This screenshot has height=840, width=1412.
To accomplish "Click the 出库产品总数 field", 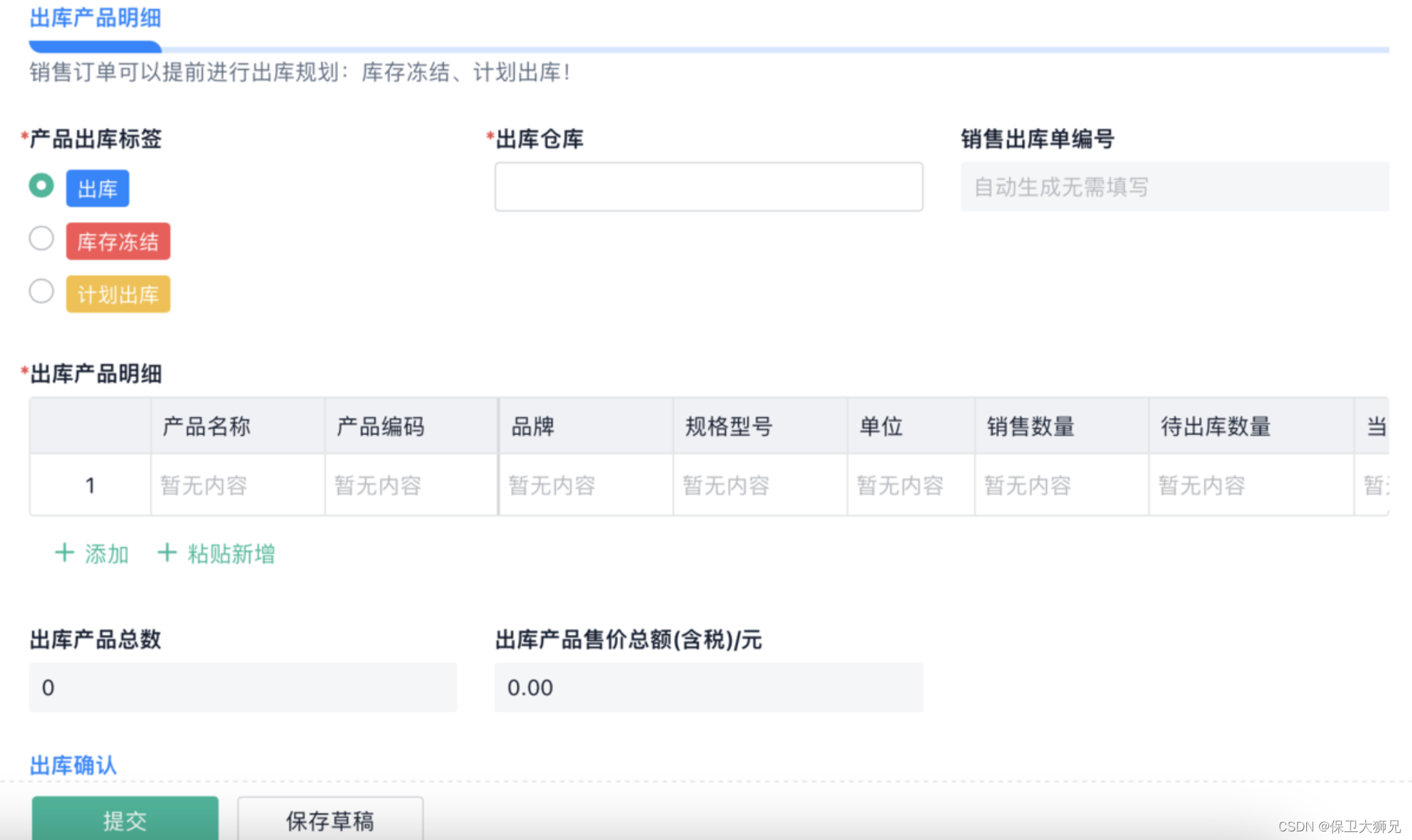I will click(243, 687).
